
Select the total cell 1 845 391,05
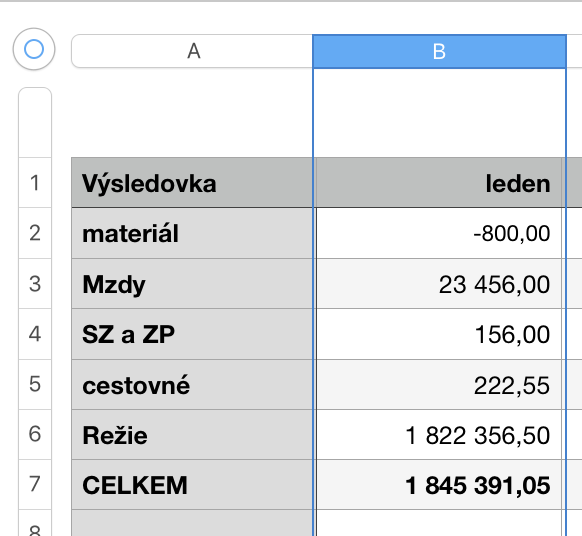click(x=439, y=485)
